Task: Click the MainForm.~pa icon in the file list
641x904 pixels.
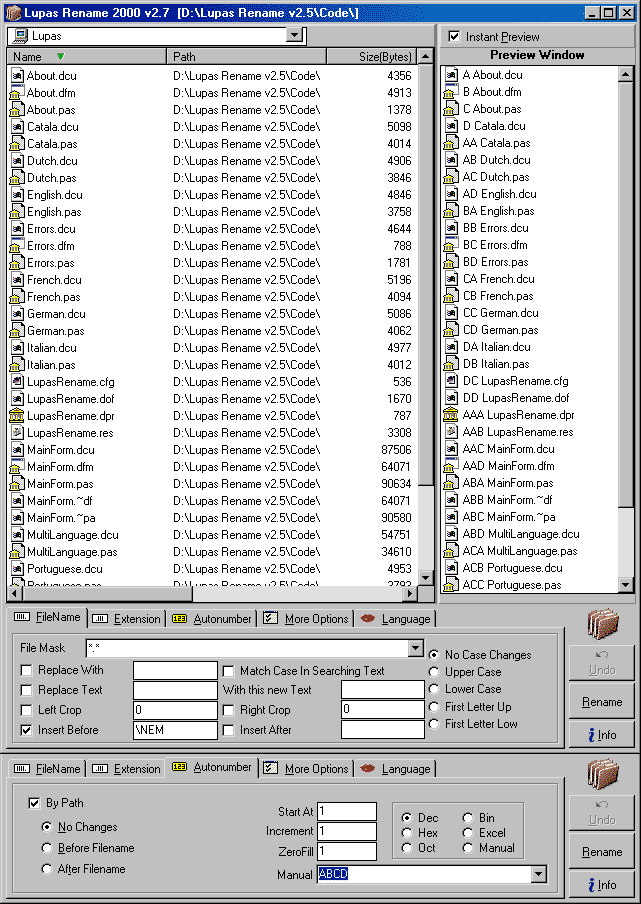Action: (x=17, y=518)
